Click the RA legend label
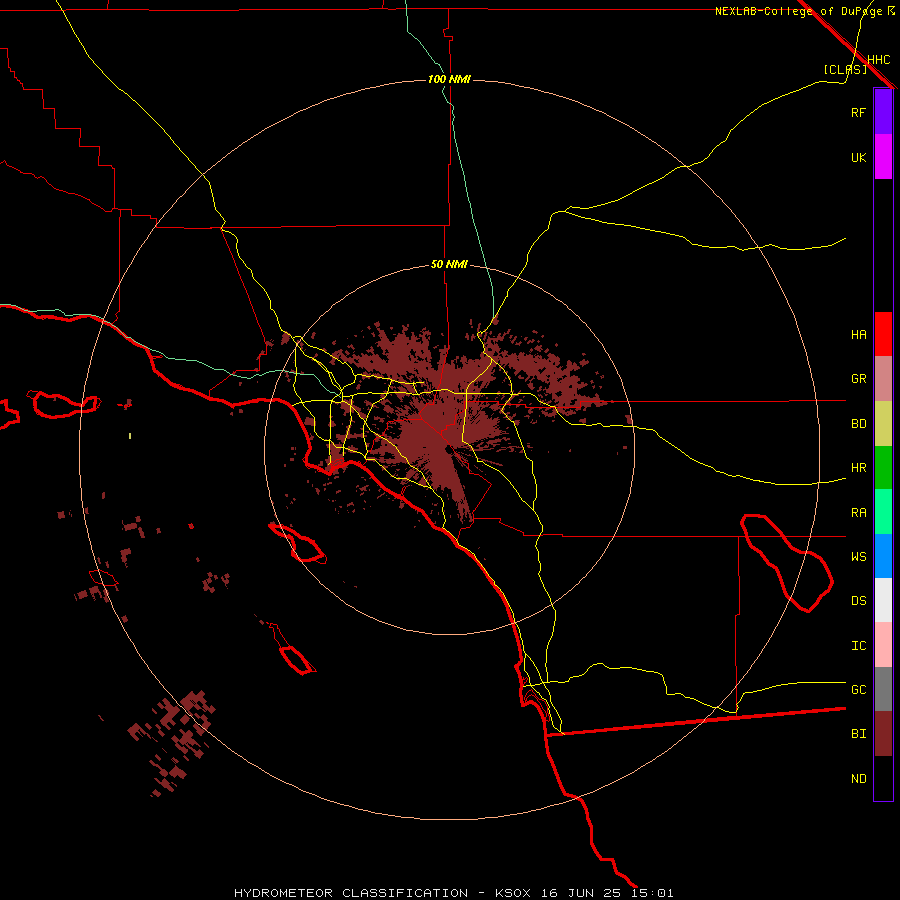Viewport: 900px width, 900px height. click(x=858, y=512)
